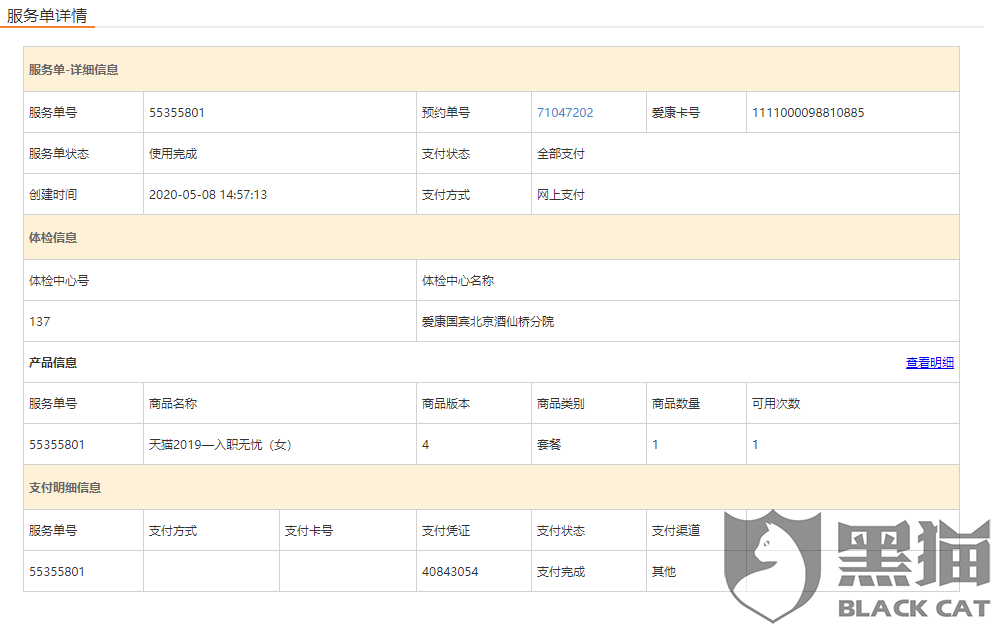Click the 套餐 product category cell
The width and height of the screenshot is (993, 624).
[589, 445]
